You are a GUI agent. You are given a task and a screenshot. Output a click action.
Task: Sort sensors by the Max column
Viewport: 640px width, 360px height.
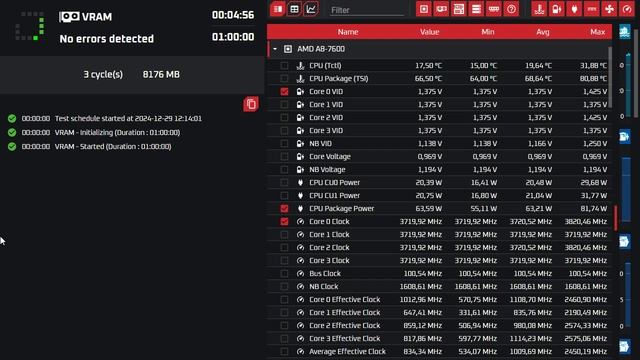(598, 32)
